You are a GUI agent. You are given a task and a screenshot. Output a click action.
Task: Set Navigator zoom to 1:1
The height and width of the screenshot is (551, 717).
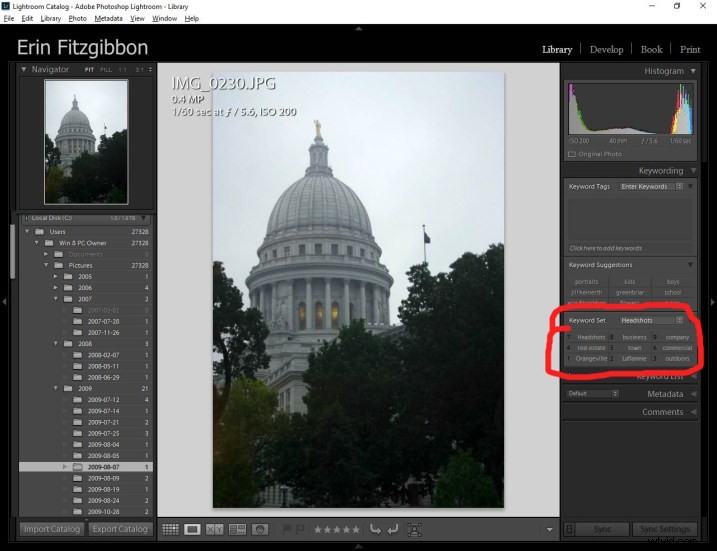pos(123,70)
